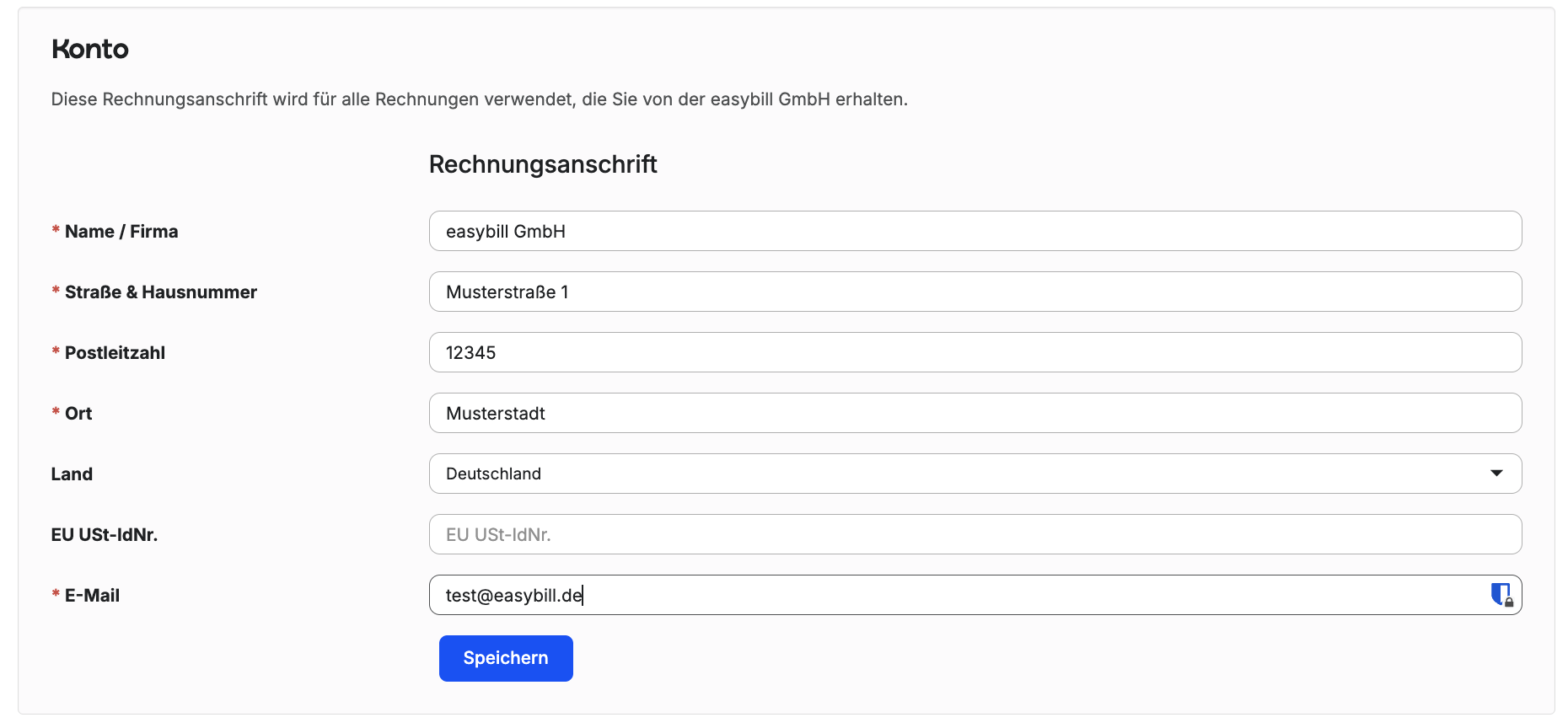Click the Straße & Hausnummer input field
This screenshot has width=1568, height=728.
click(x=975, y=292)
